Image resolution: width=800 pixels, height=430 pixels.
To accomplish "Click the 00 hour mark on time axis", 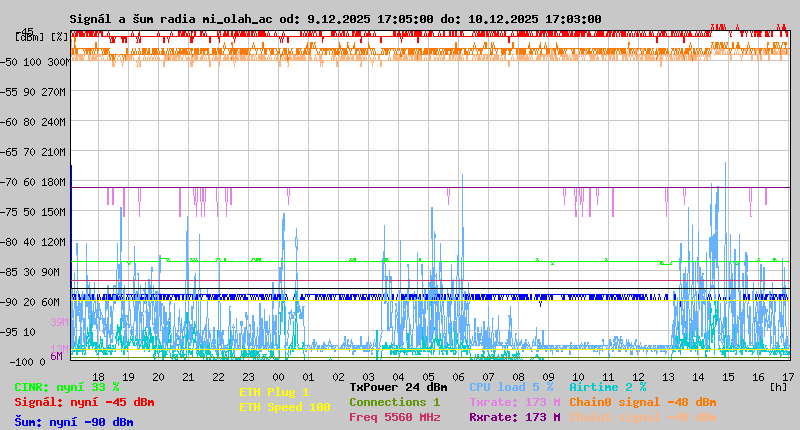I will (x=279, y=376).
